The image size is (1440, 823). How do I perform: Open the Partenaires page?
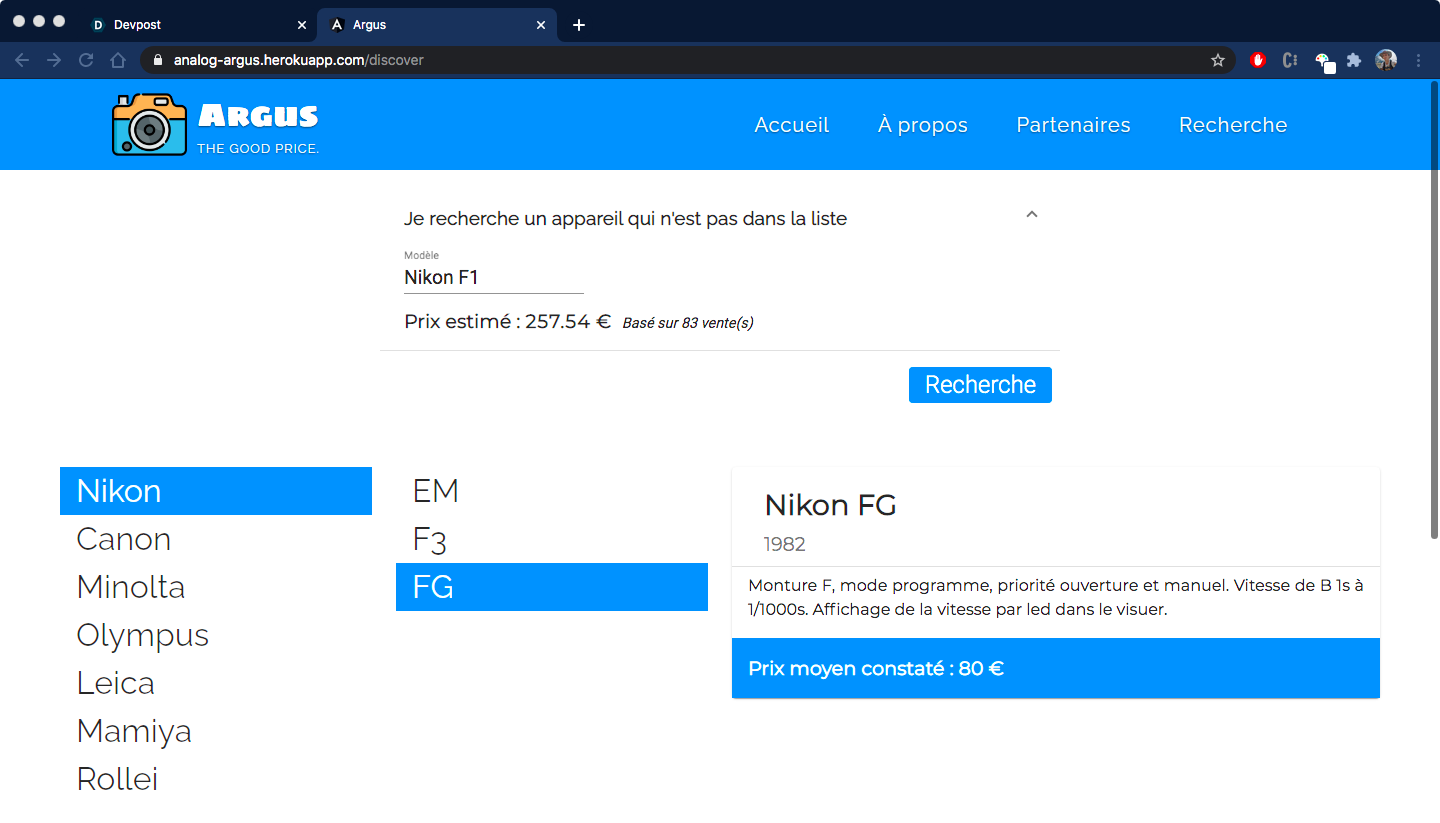1073,125
